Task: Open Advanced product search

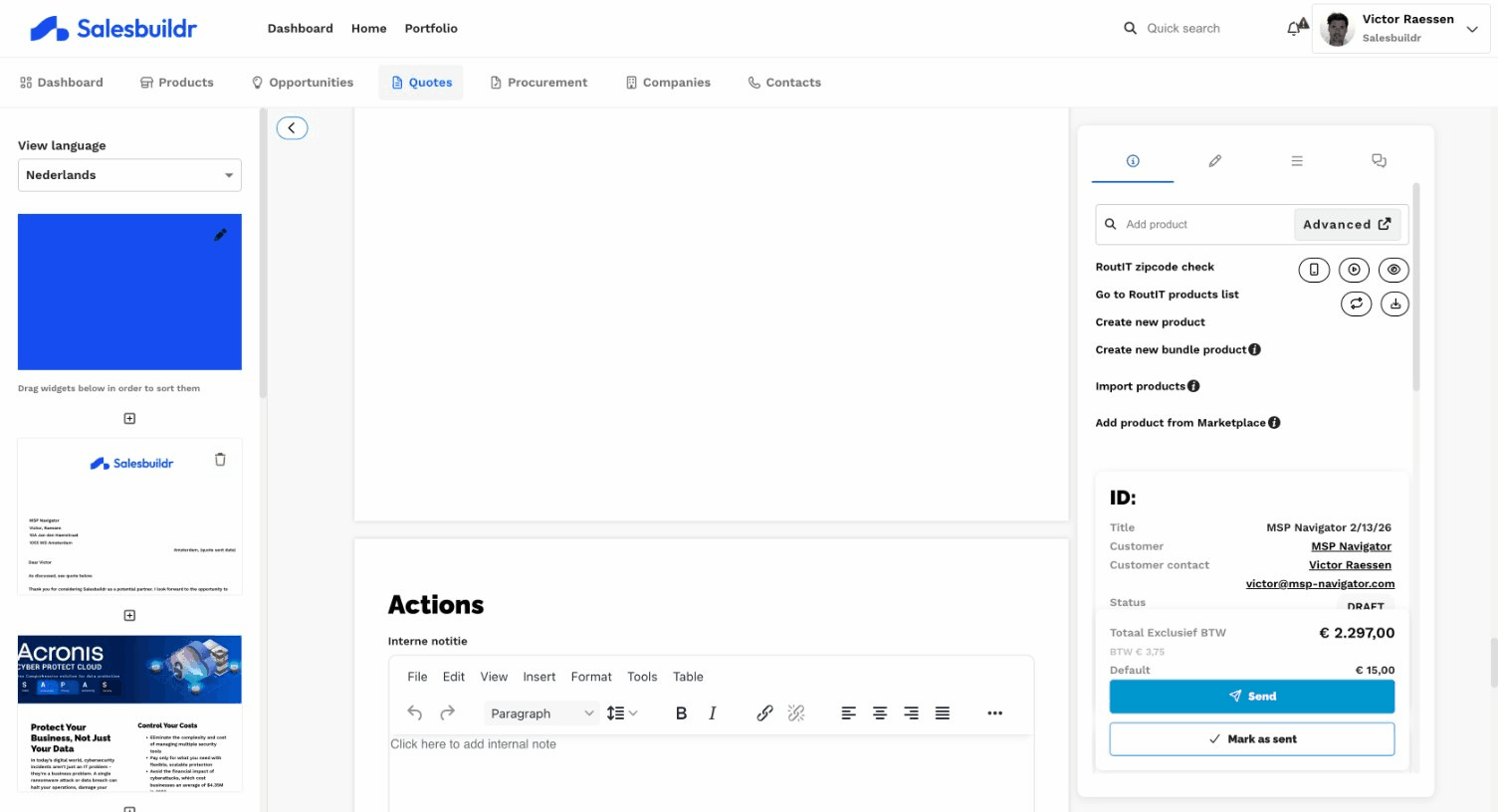Action: [x=1347, y=225]
